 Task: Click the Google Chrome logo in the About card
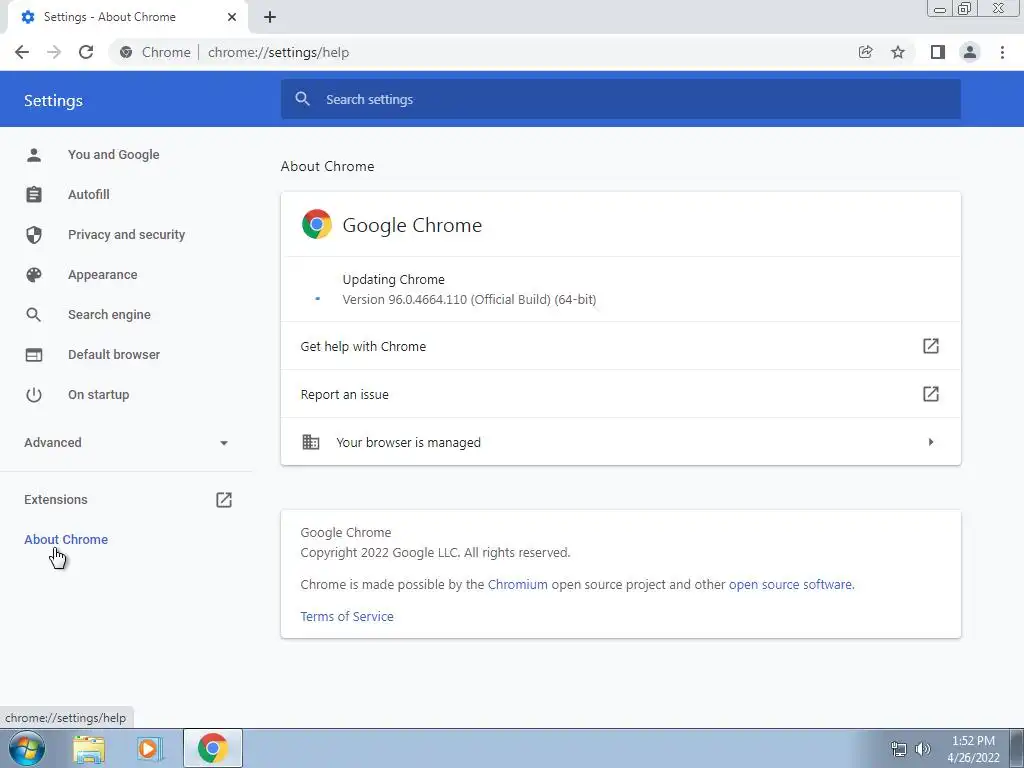pyautogui.click(x=317, y=225)
